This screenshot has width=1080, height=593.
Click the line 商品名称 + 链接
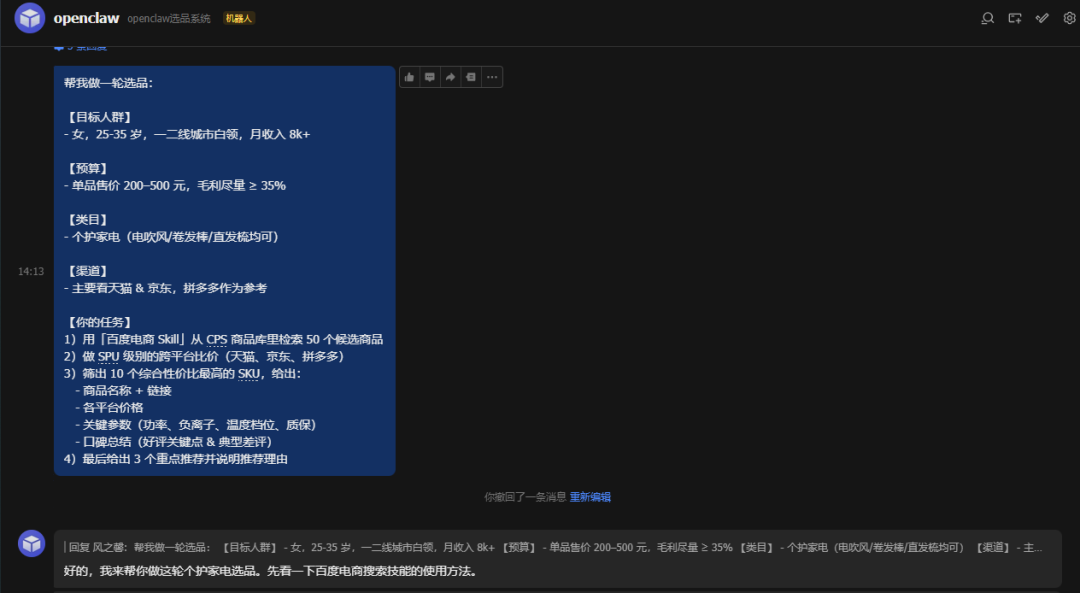coord(123,391)
